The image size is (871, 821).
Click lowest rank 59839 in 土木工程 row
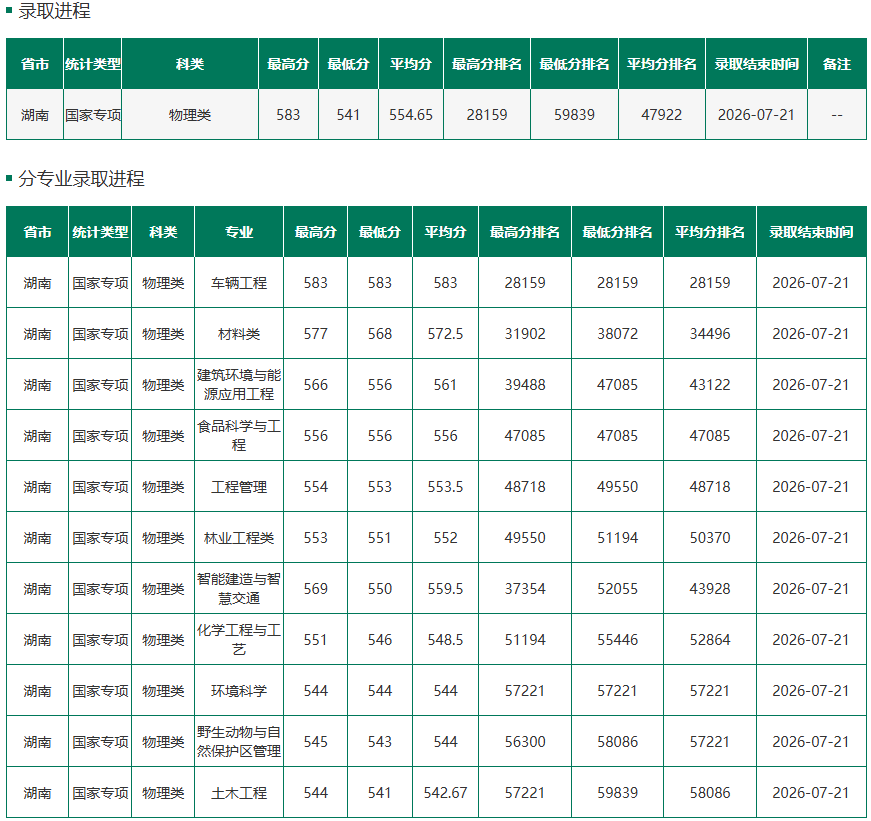(617, 793)
